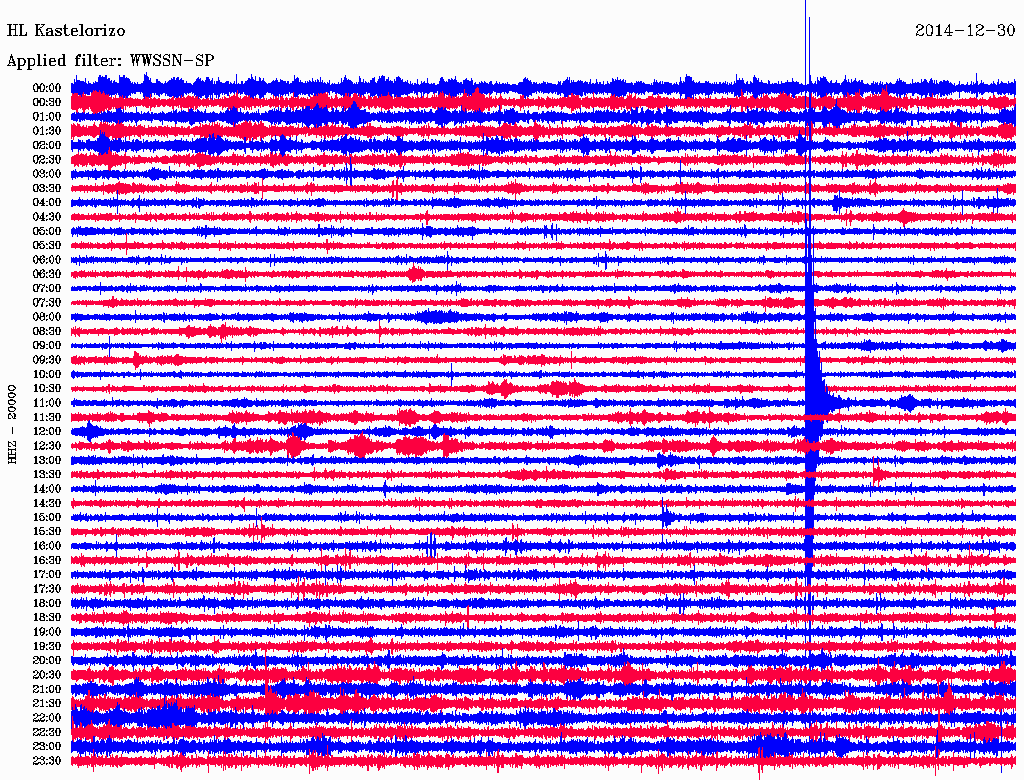The width and height of the screenshot is (1024, 780).
Task: Select the 22:00 time label
Action: [47, 718]
